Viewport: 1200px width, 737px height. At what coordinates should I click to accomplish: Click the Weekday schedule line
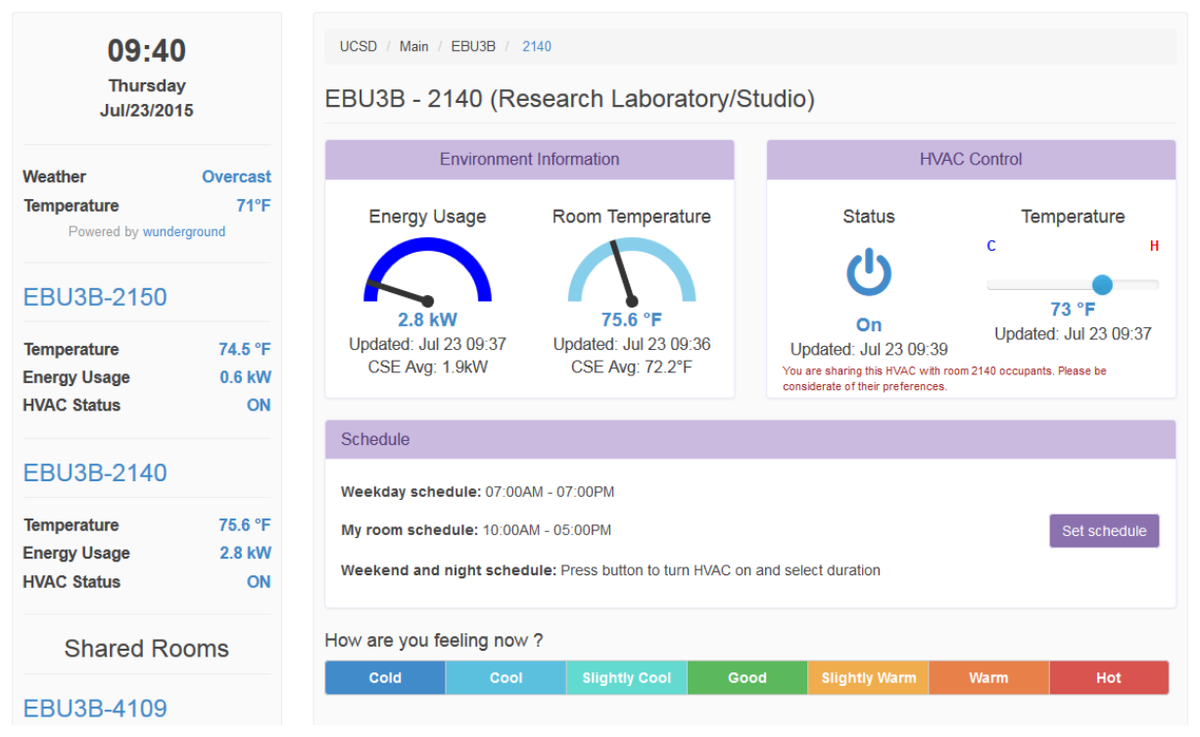[478, 492]
